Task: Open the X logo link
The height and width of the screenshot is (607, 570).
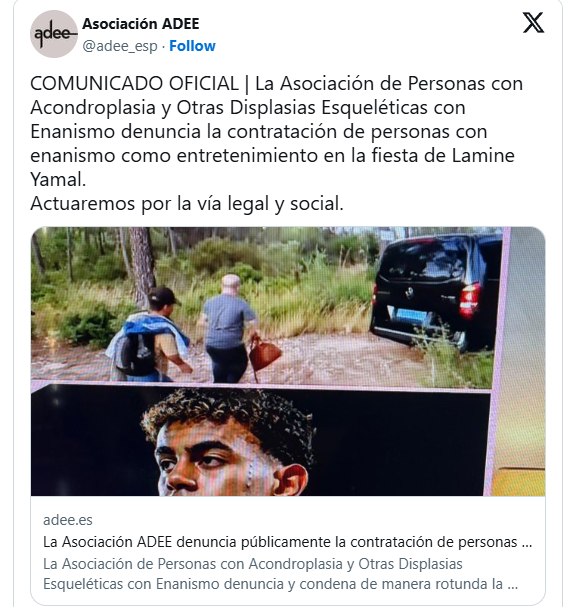Action: click(533, 23)
